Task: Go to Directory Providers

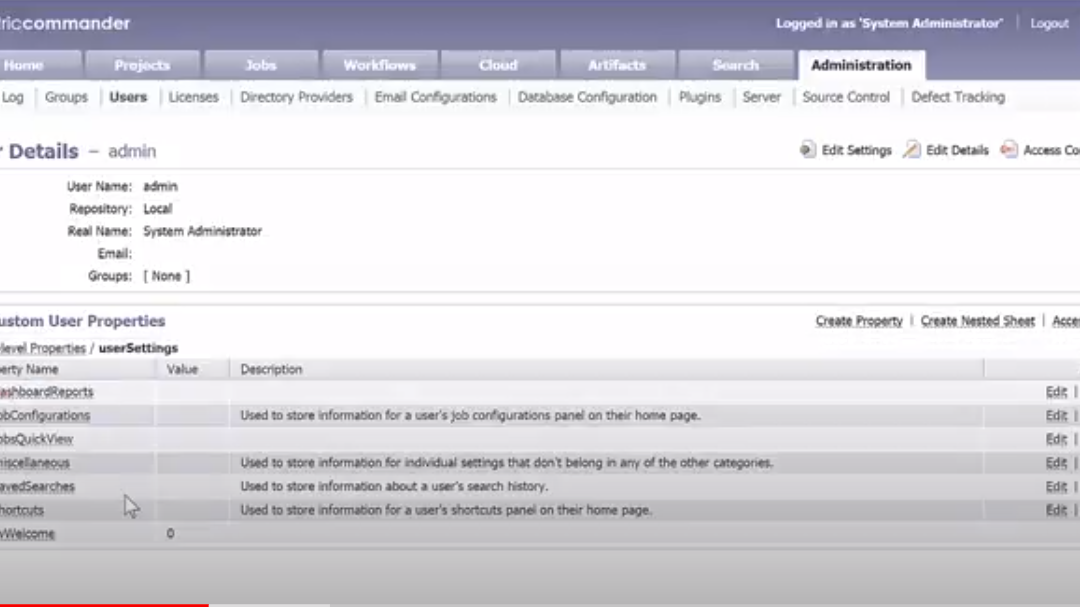Action: point(296,97)
